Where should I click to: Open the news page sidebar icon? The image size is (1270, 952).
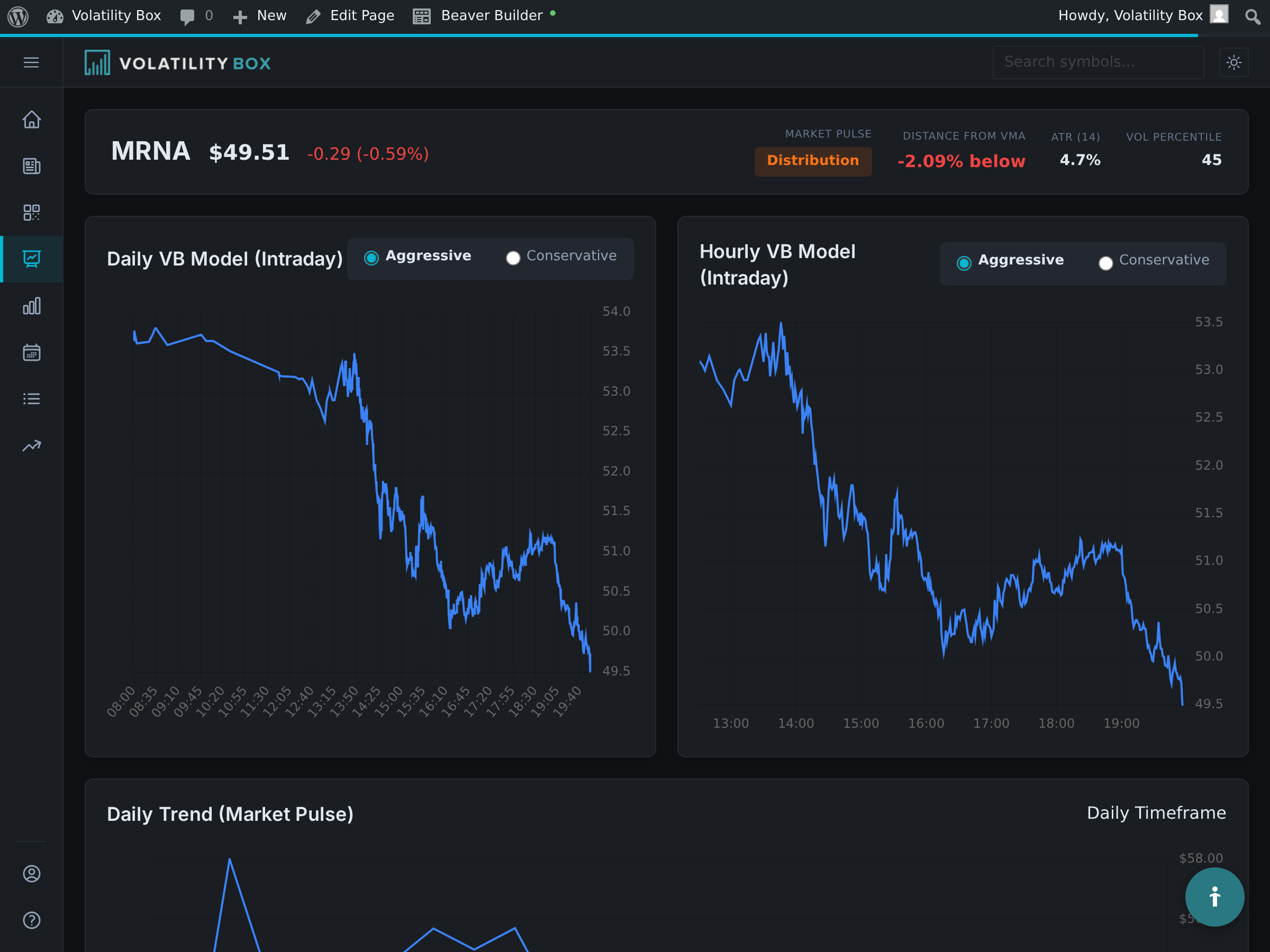(x=32, y=167)
